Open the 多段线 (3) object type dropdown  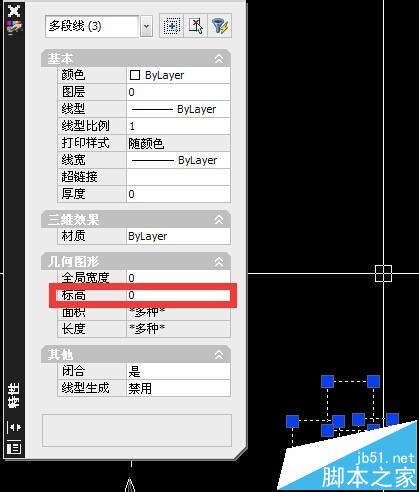click(x=146, y=26)
